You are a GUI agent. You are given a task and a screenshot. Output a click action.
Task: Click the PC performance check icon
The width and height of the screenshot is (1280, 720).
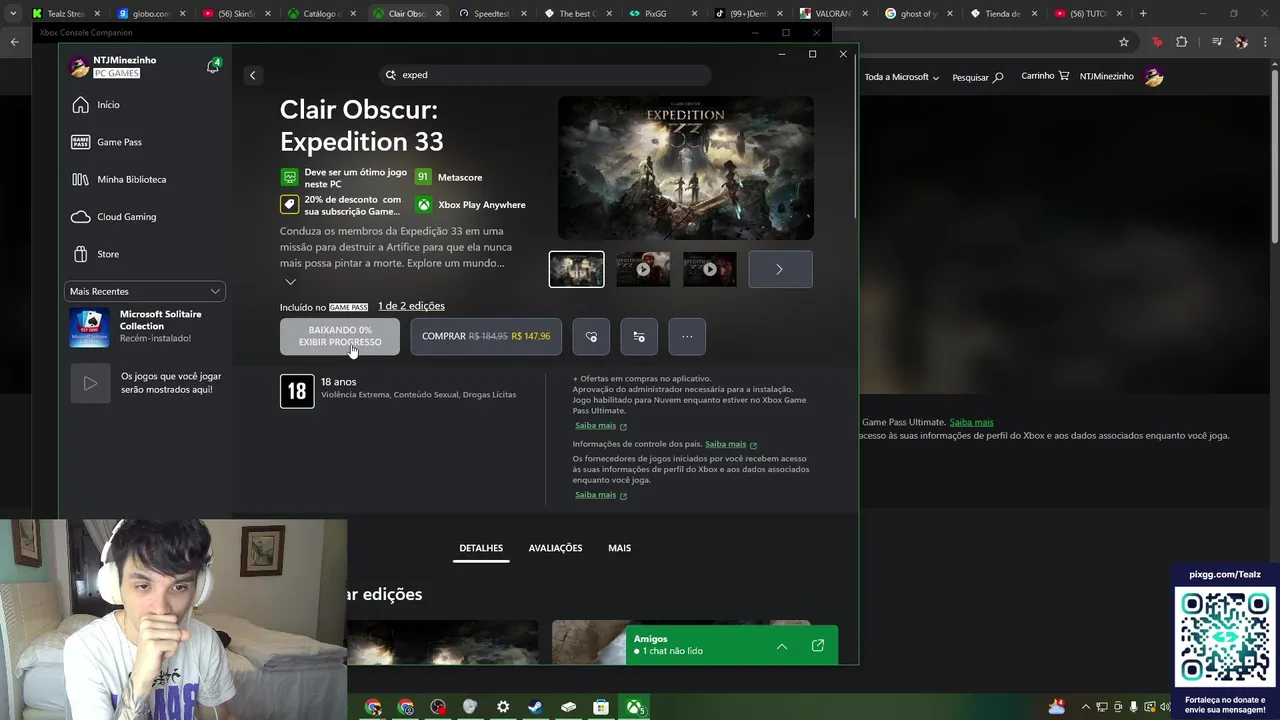coord(289,177)
